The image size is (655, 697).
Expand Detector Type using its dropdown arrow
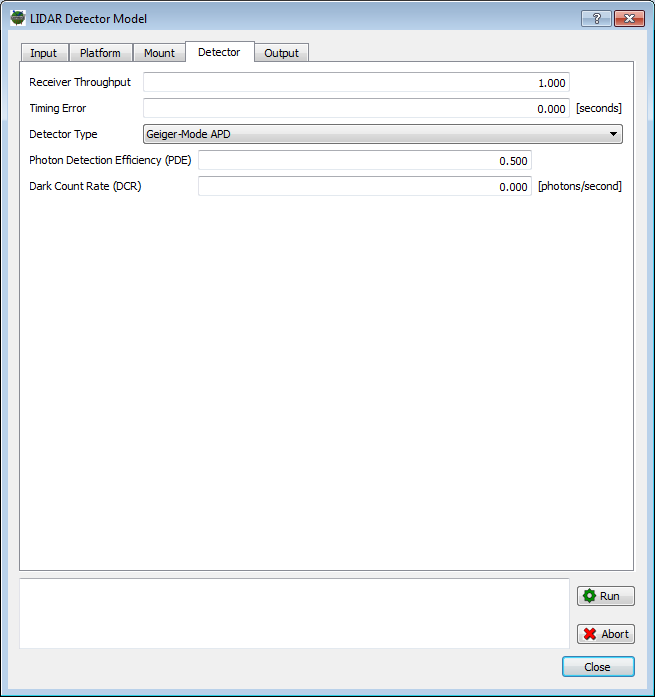pos(612,135)
